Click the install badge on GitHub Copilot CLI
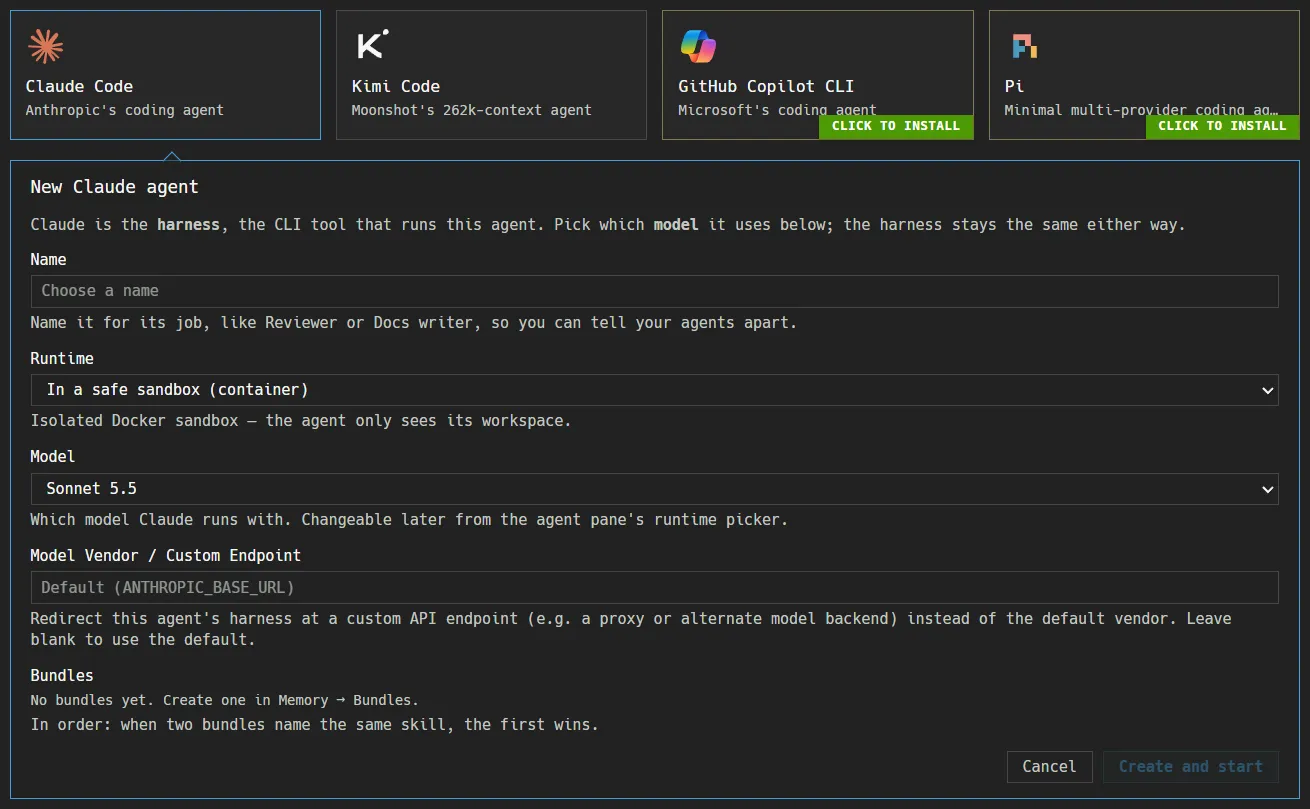Viewport: 1310px width, 809px height. [896, 126]
